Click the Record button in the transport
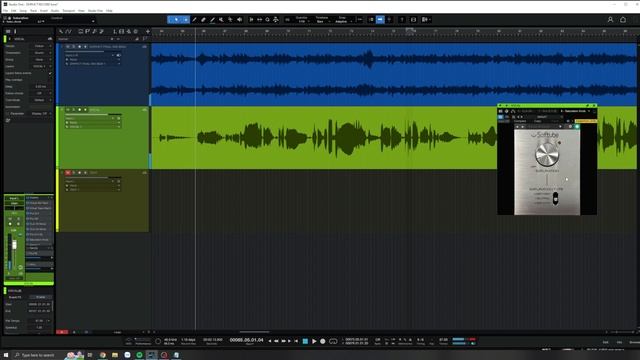Viewport: 640px width, 360px height. (322, 341)
